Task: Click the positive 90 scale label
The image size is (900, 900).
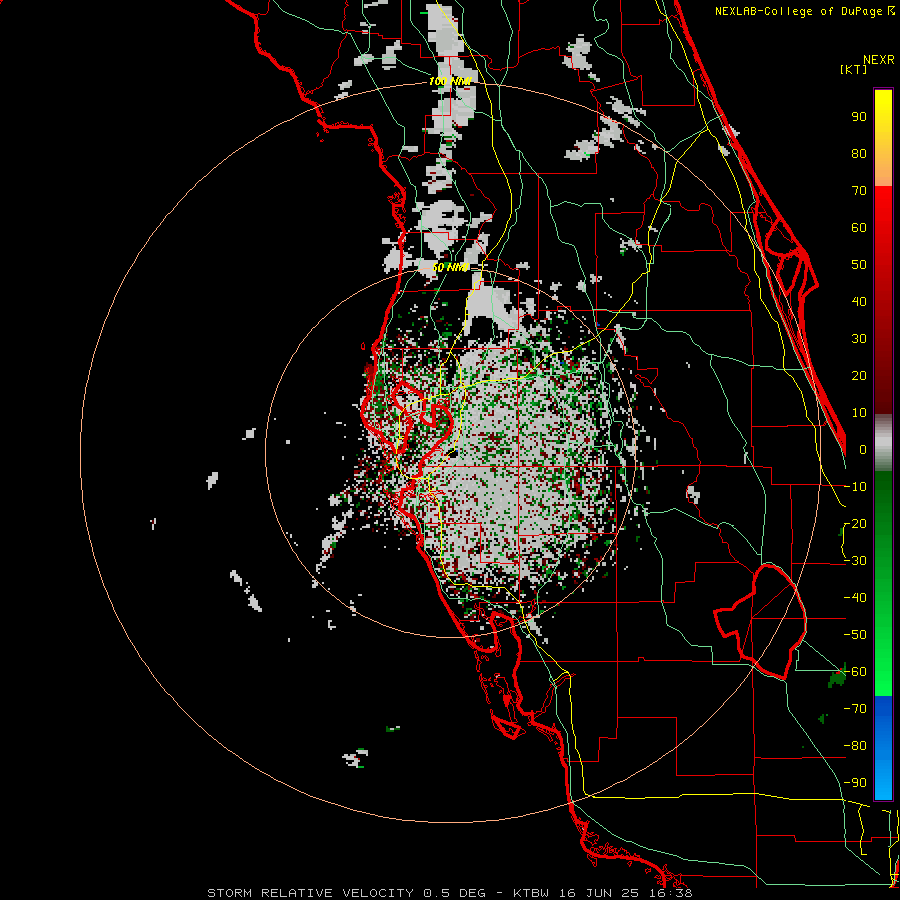Action: tap(859, 117)
